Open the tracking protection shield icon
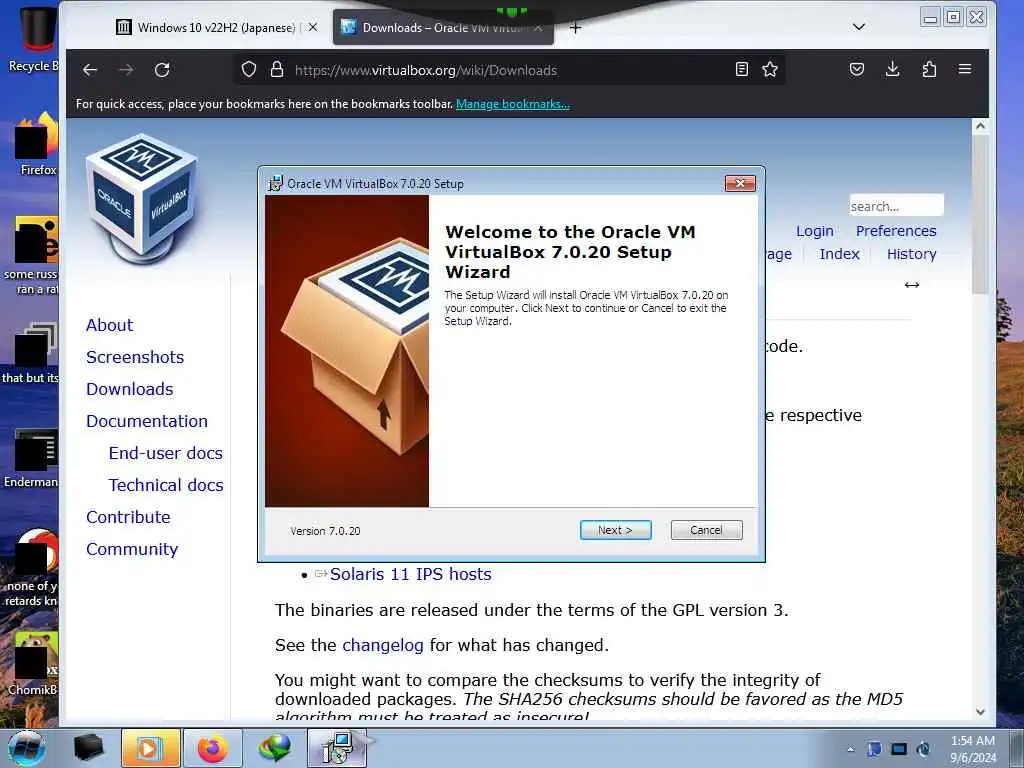Viewport: 1024px width, 768px height. 249,70
